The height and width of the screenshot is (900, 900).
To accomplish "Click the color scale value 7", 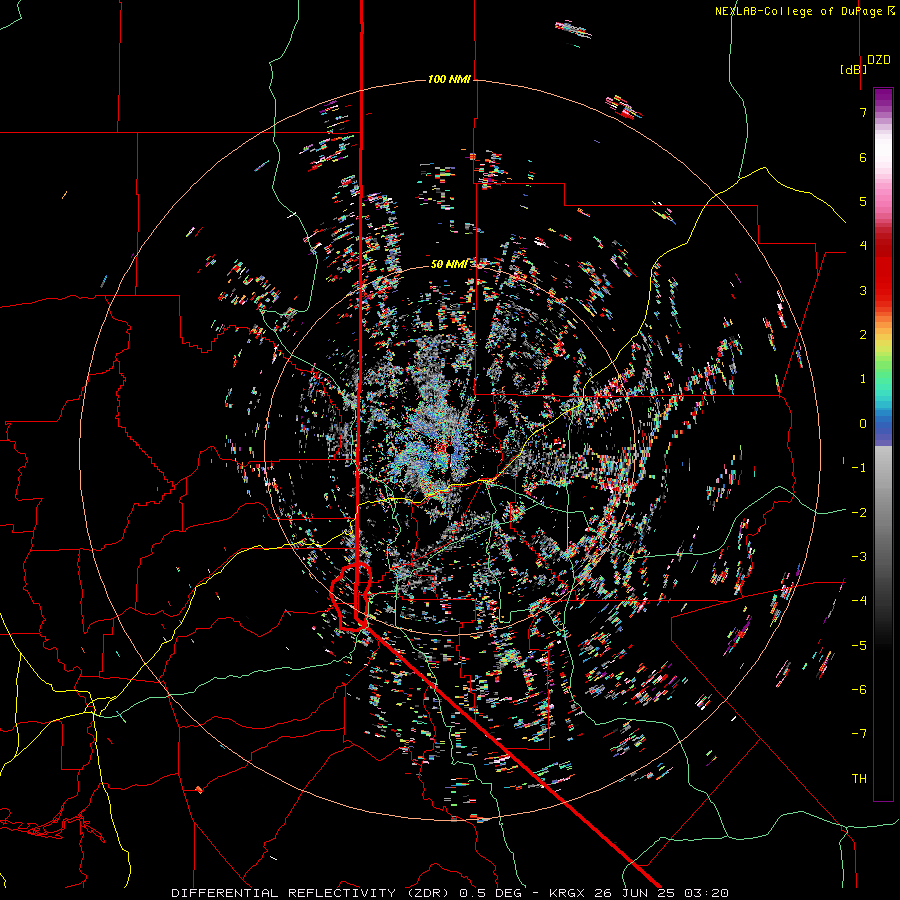I will point(863,112).
